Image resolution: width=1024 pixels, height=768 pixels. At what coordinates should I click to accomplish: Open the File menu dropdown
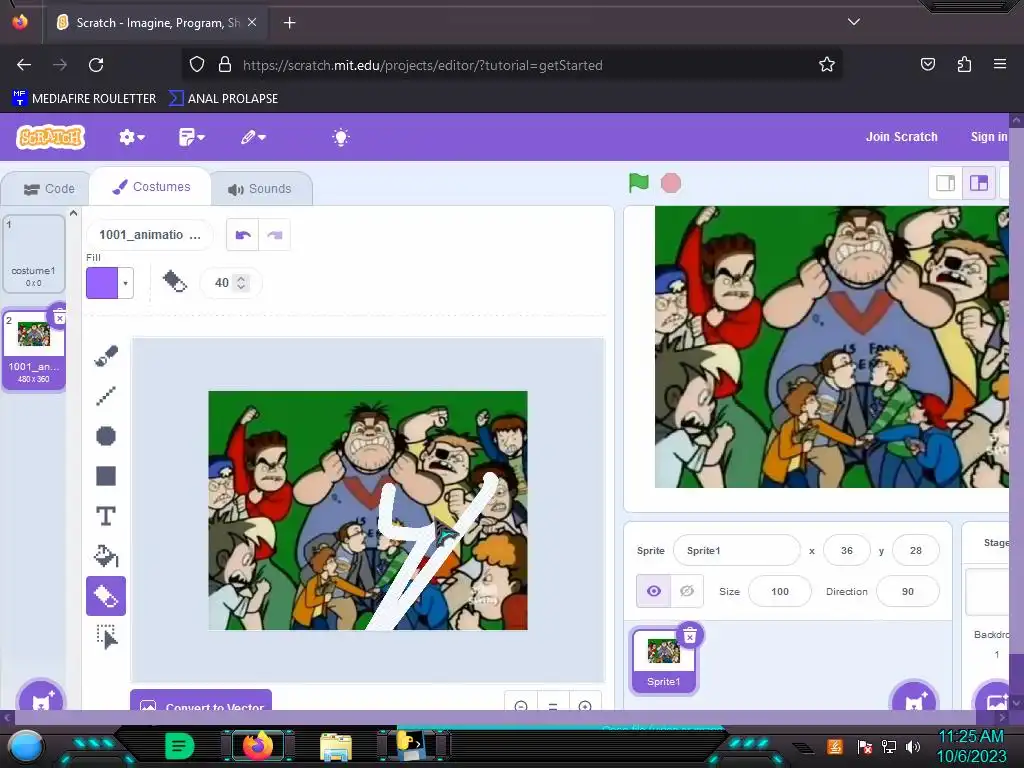191,137
